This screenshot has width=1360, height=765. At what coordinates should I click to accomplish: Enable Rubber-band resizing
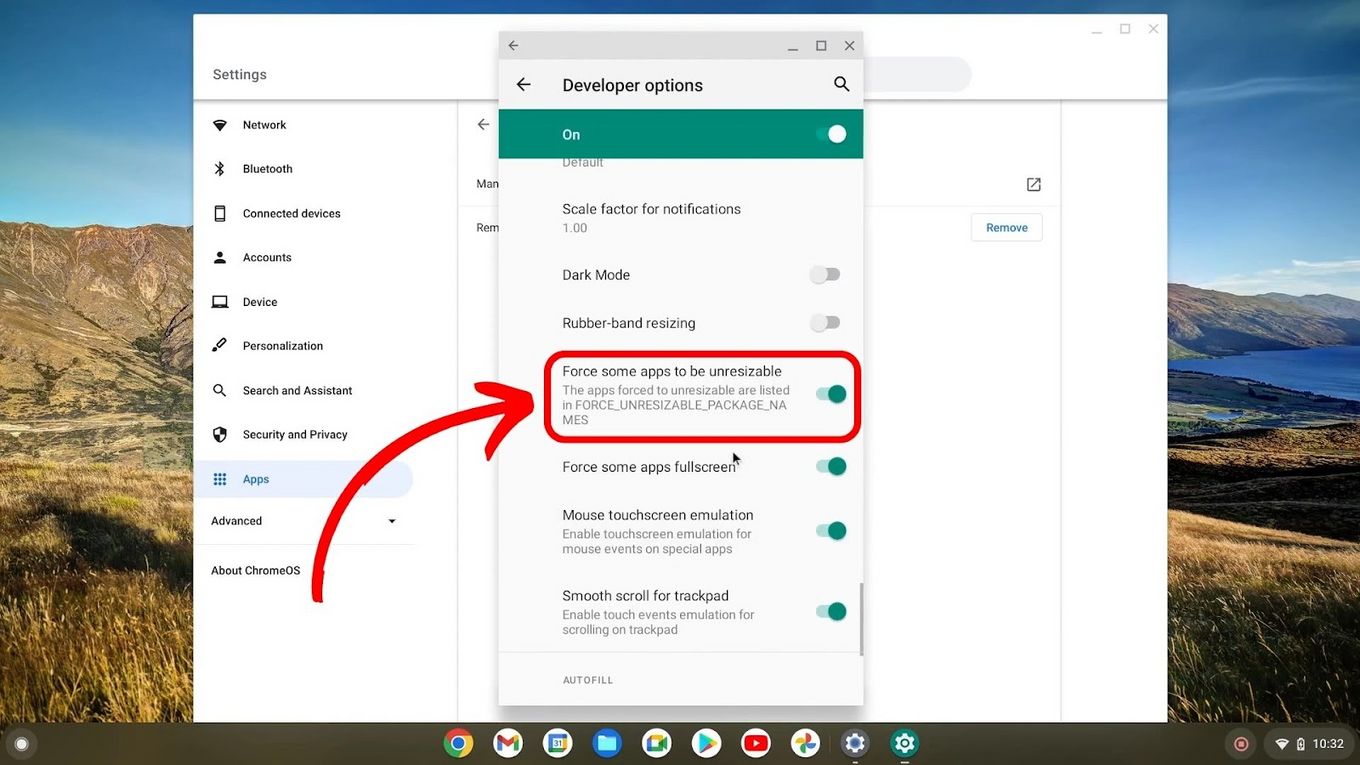[x=824, y=322]
